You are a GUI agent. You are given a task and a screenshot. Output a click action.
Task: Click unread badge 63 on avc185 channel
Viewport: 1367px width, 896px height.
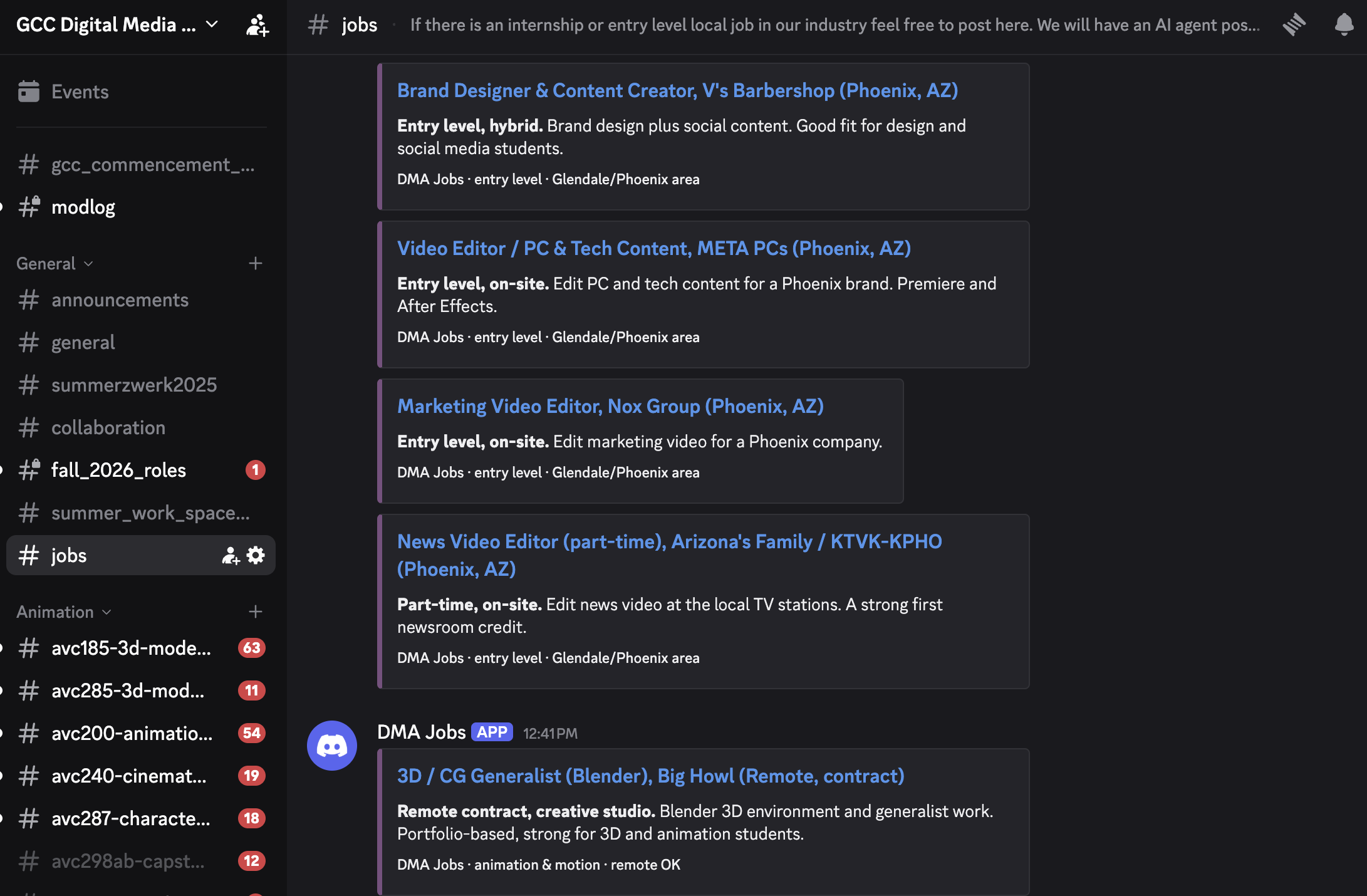(252, 648)
